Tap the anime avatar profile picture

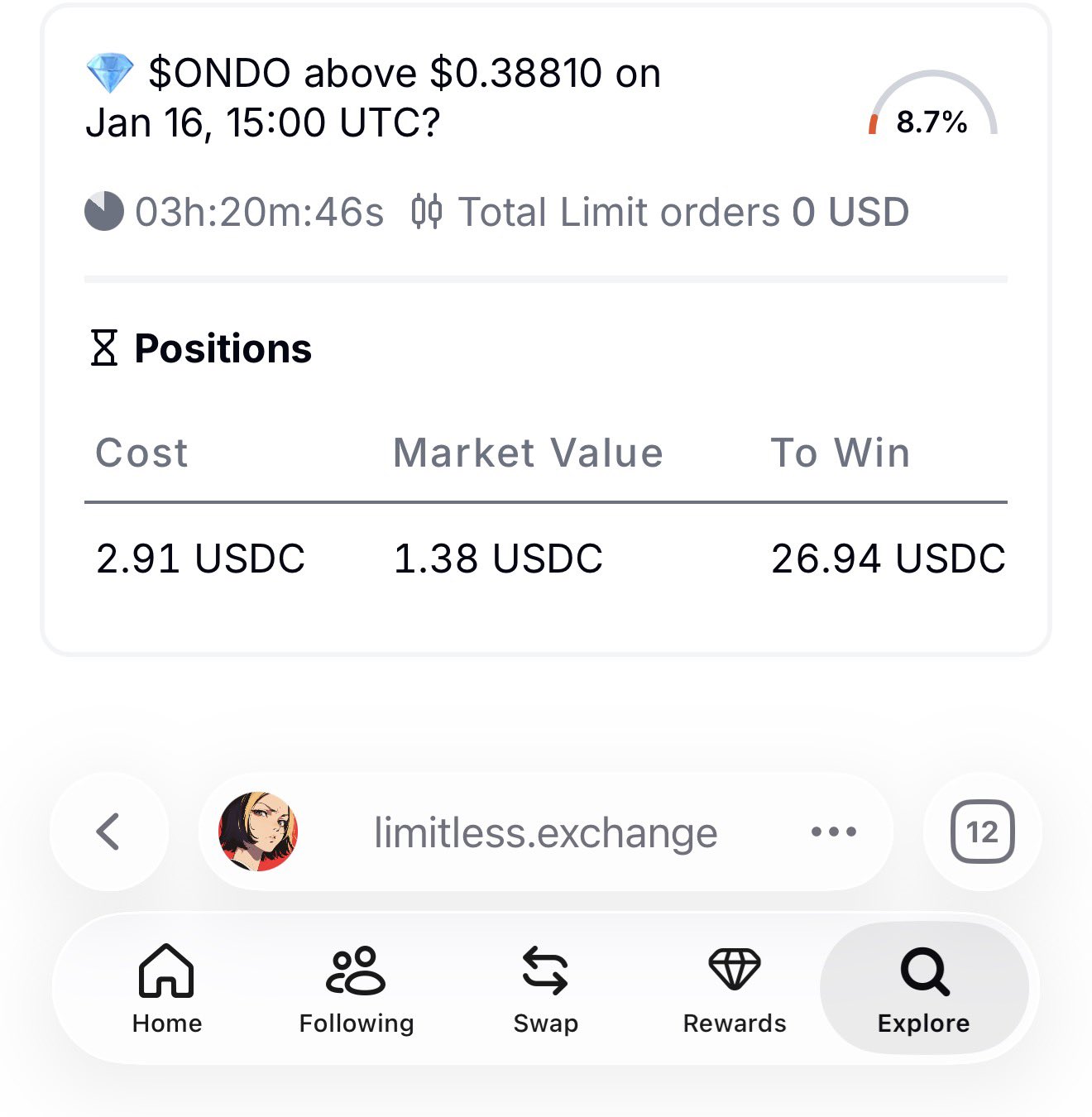click(258, 832)
